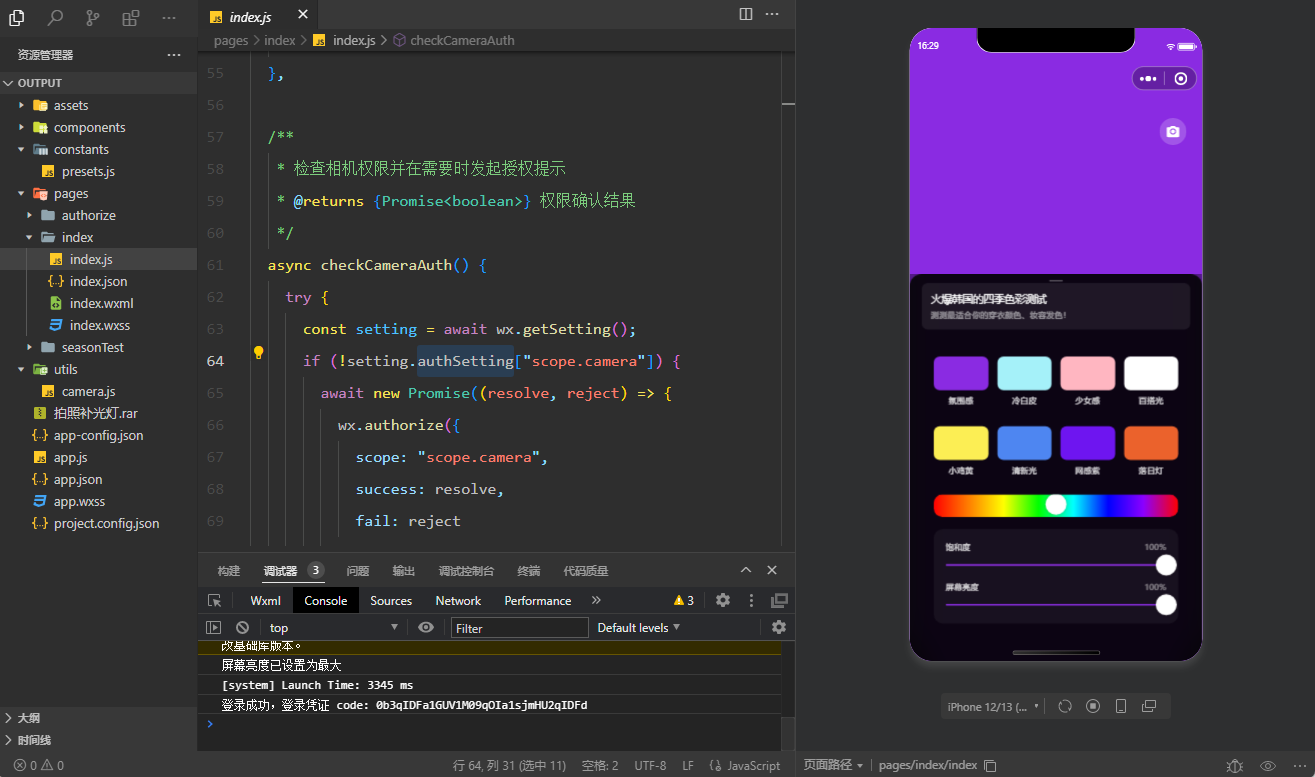Open the 构建 build tab

point(229,571)
